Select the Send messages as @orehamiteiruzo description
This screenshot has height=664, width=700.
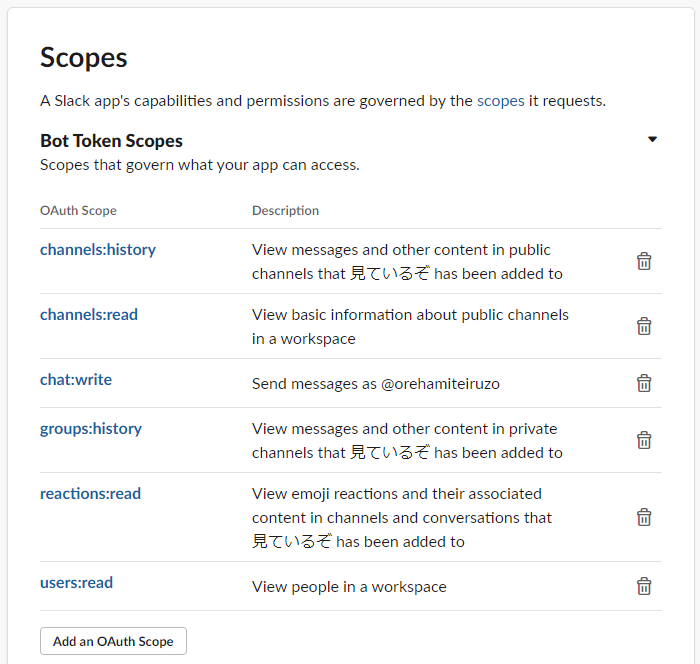click(375, 384)
